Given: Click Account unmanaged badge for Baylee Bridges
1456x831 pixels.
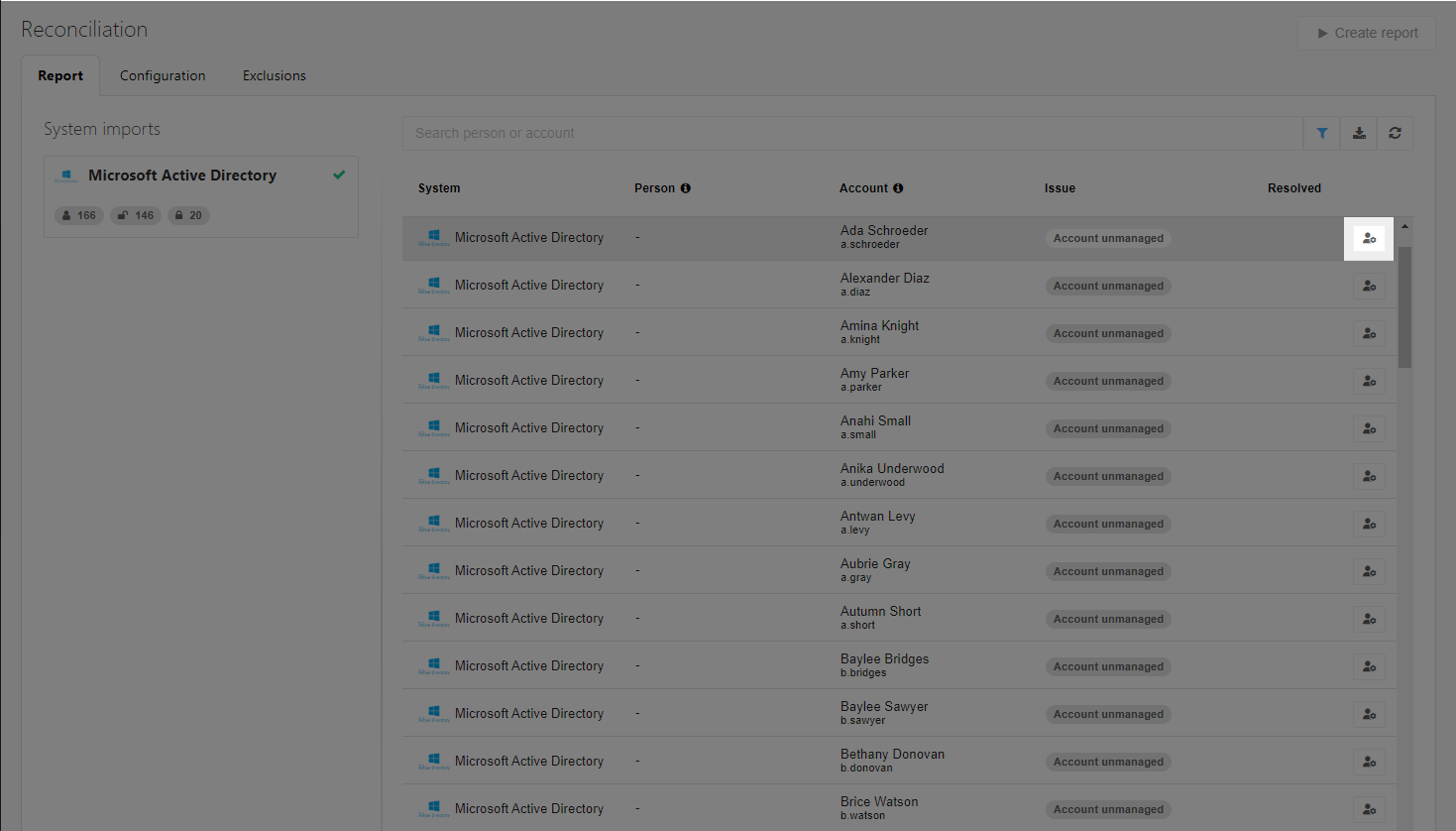Looking at the screenshot, I should click(1108, 666).
